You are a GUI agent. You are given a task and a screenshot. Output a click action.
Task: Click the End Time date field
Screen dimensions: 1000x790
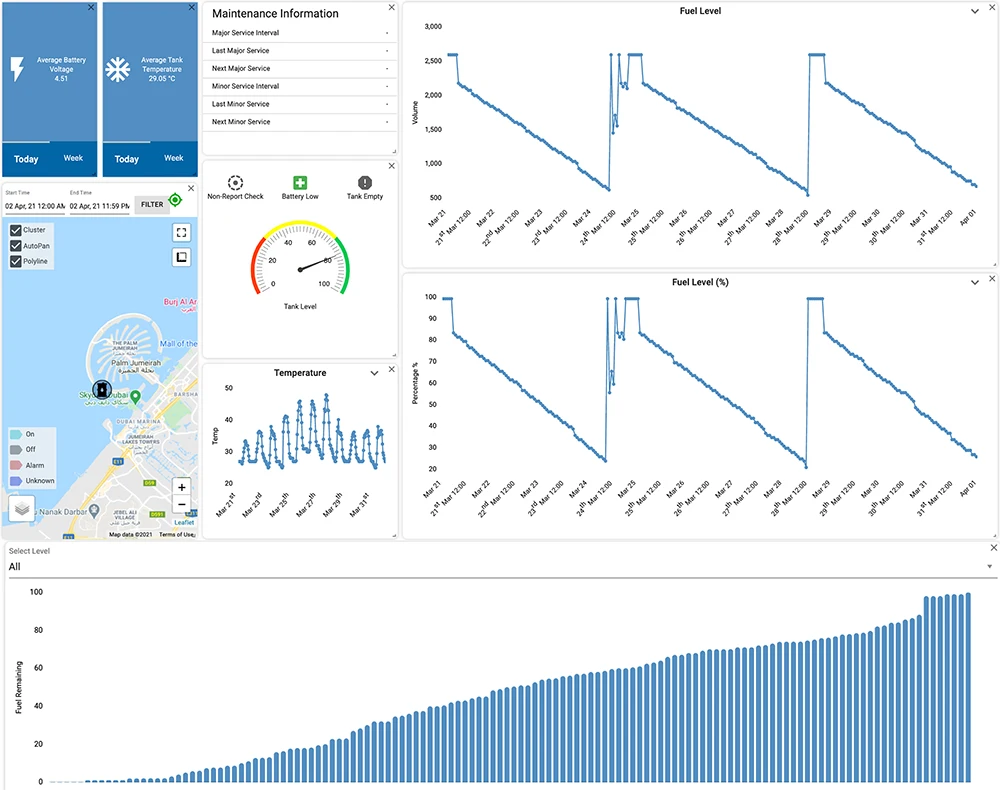point(99,206)
